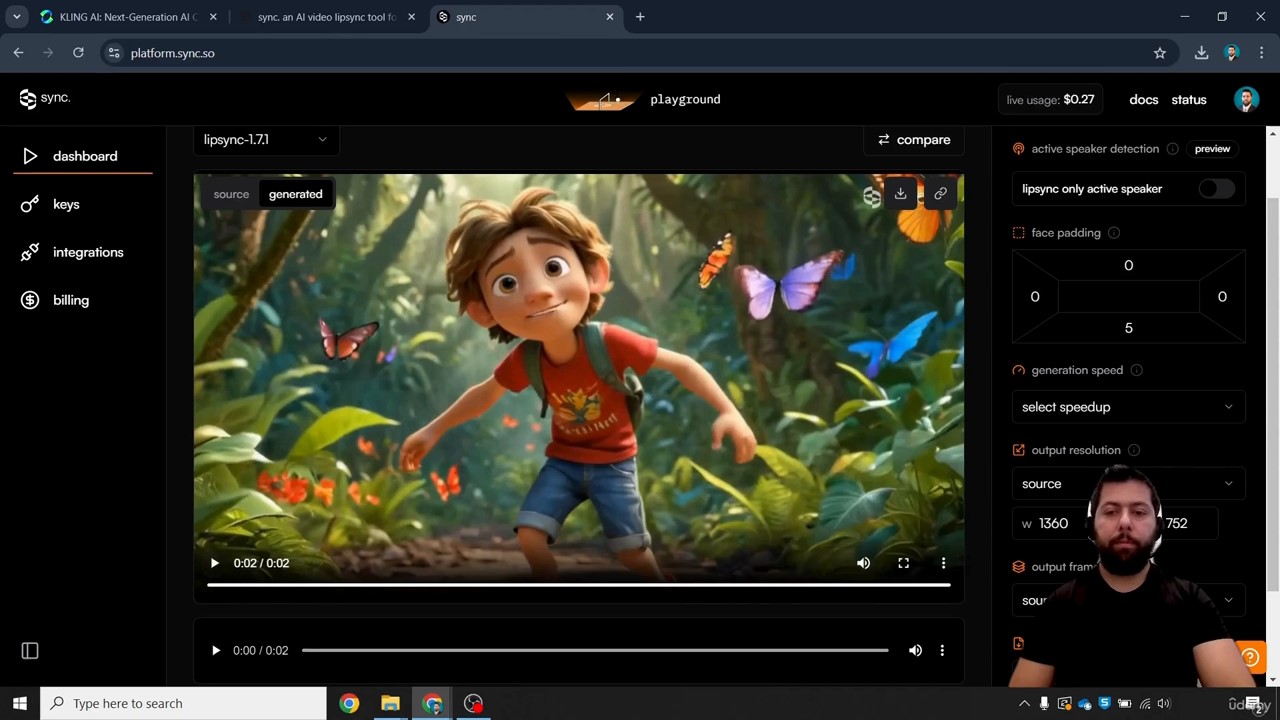Edit the bottom face padding value 5
Viewport: 1280px width, 720px height.
[1129, 328]
